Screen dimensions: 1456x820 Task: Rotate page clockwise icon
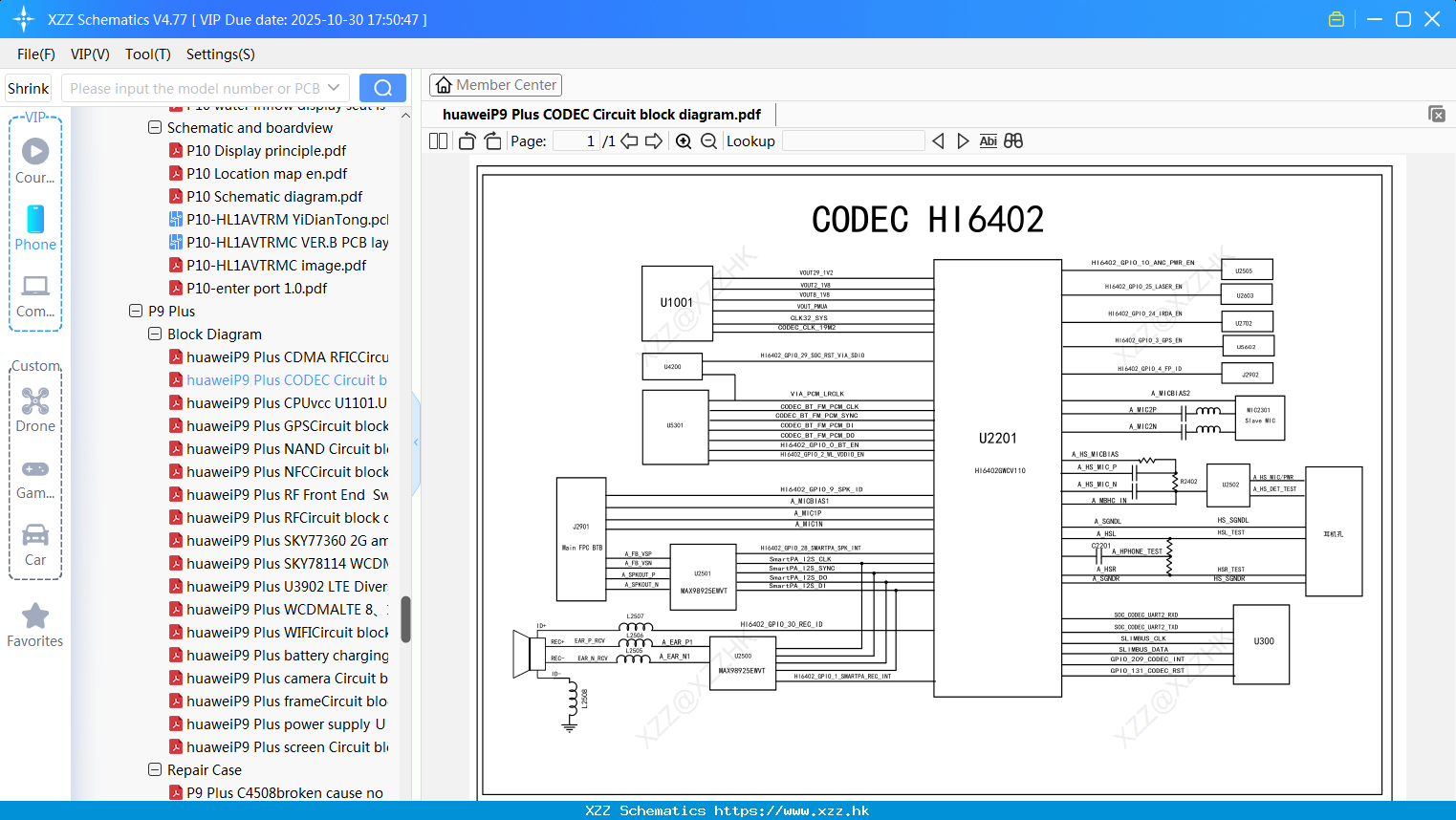click(x=492, y=141)
